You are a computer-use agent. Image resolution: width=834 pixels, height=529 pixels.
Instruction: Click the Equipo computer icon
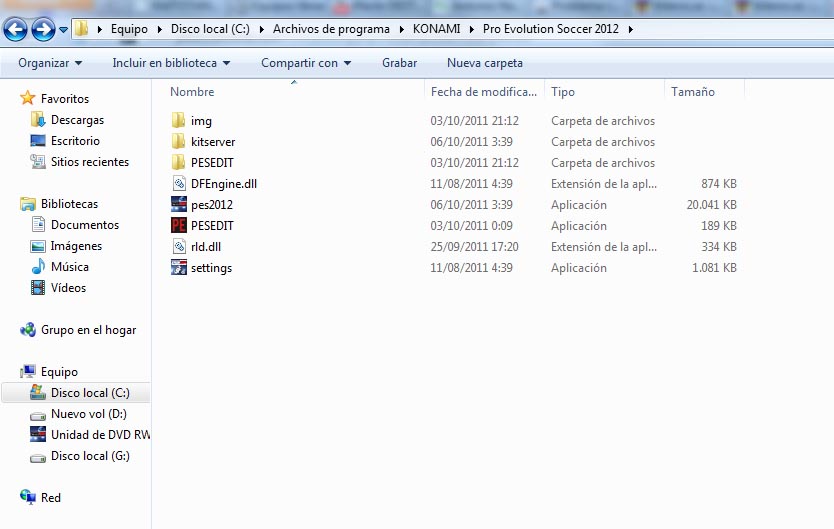[28, 371]
